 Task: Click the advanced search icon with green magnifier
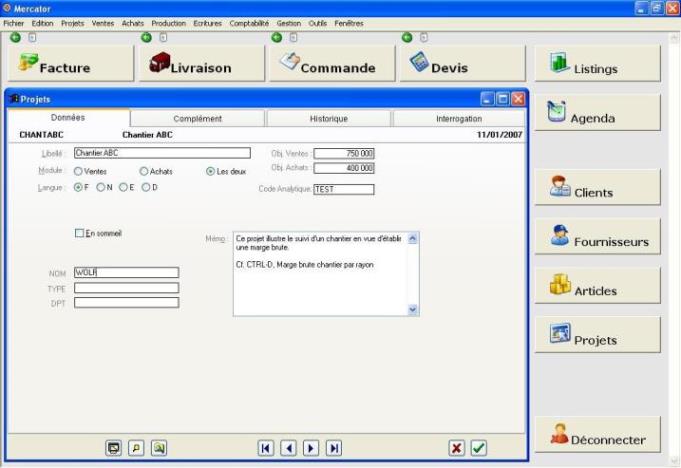click(159, 448)
